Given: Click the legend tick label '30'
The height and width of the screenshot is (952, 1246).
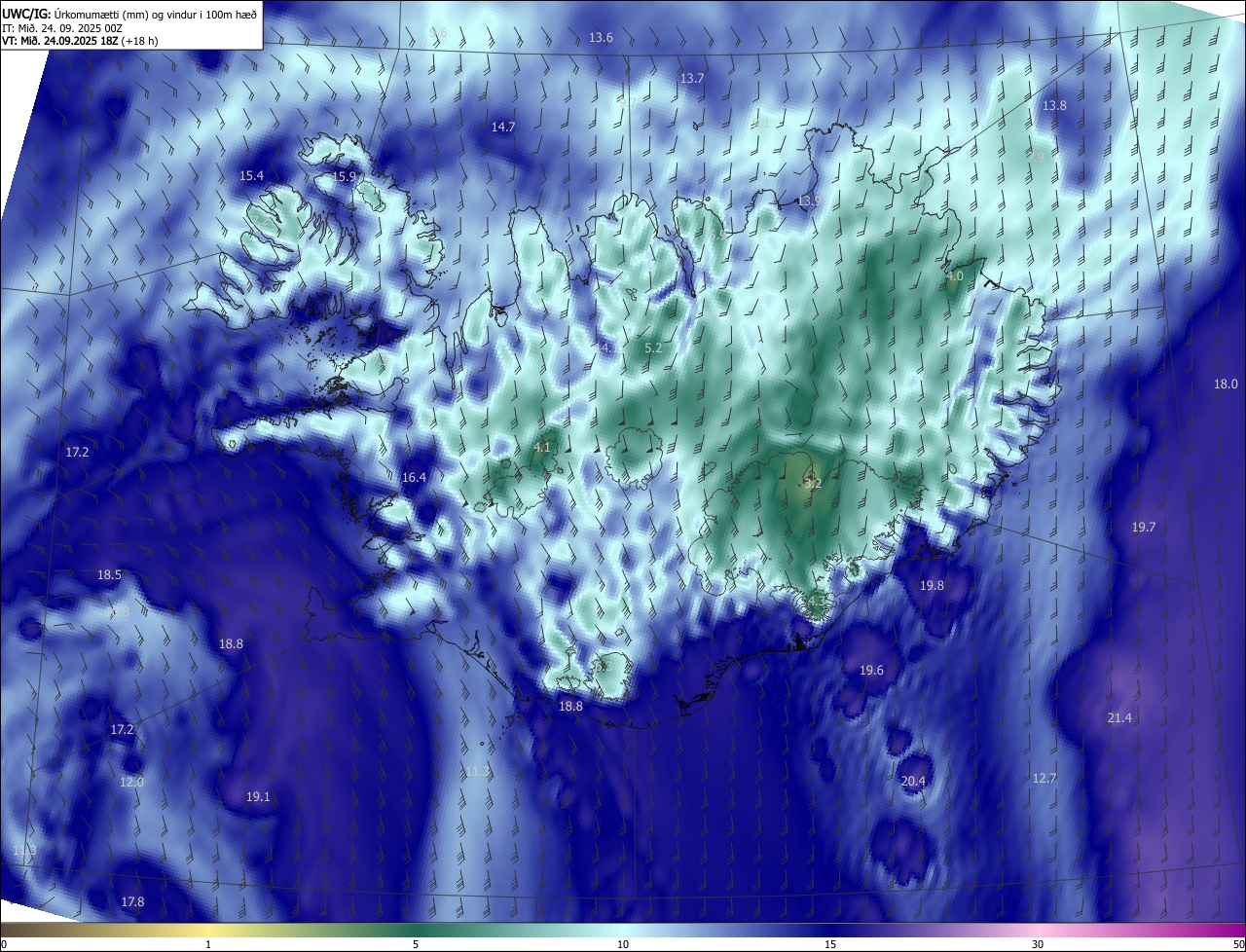Looking at the screenshot, I should (1038, 944).
